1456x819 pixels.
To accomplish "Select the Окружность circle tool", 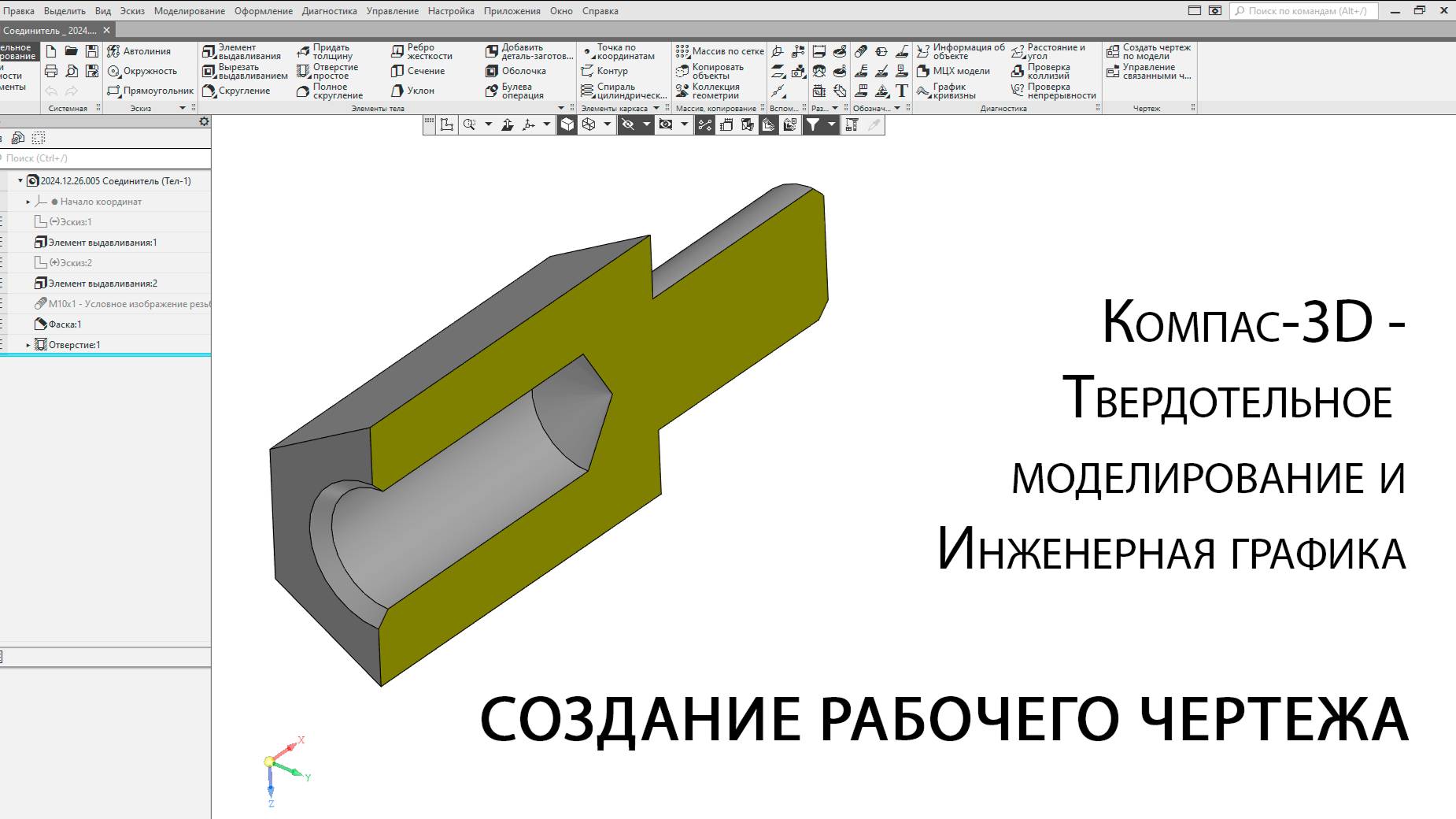I will tap(142, 71).
